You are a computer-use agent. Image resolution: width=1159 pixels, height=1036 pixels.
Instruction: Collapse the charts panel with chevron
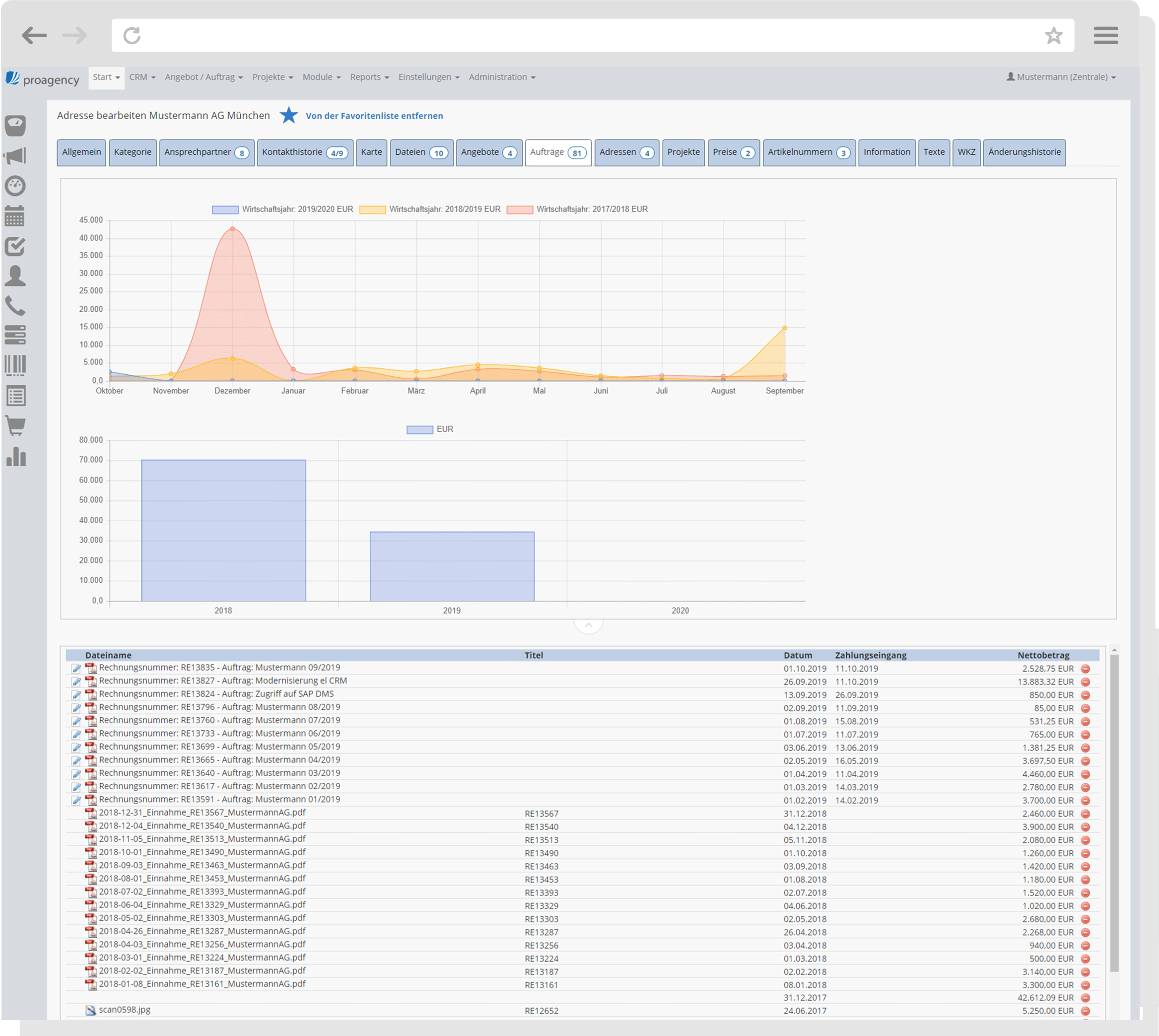(589, 625)
